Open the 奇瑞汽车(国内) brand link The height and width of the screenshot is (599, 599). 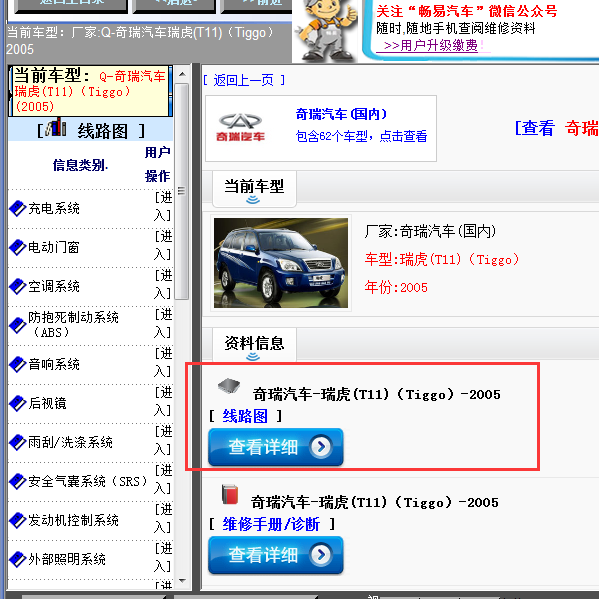[x=341, y=114]
